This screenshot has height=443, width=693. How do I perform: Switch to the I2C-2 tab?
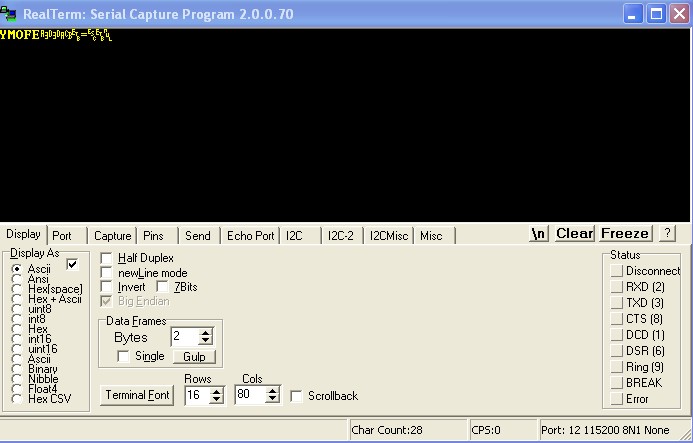point(341,236)
